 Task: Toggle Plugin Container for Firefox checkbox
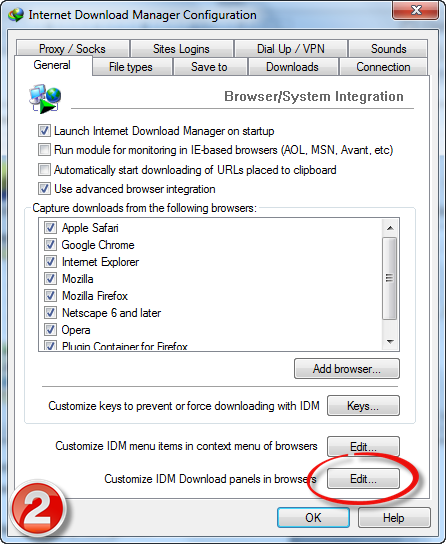[x=50, y=346]
